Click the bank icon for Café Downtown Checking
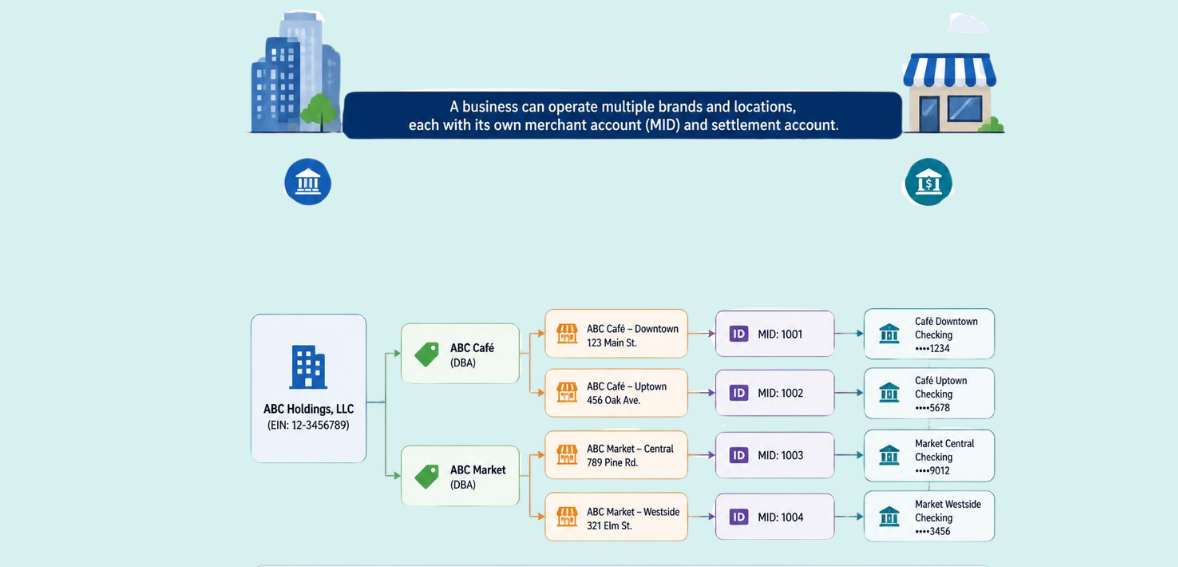1178x567 pixels. pos(889,333)
